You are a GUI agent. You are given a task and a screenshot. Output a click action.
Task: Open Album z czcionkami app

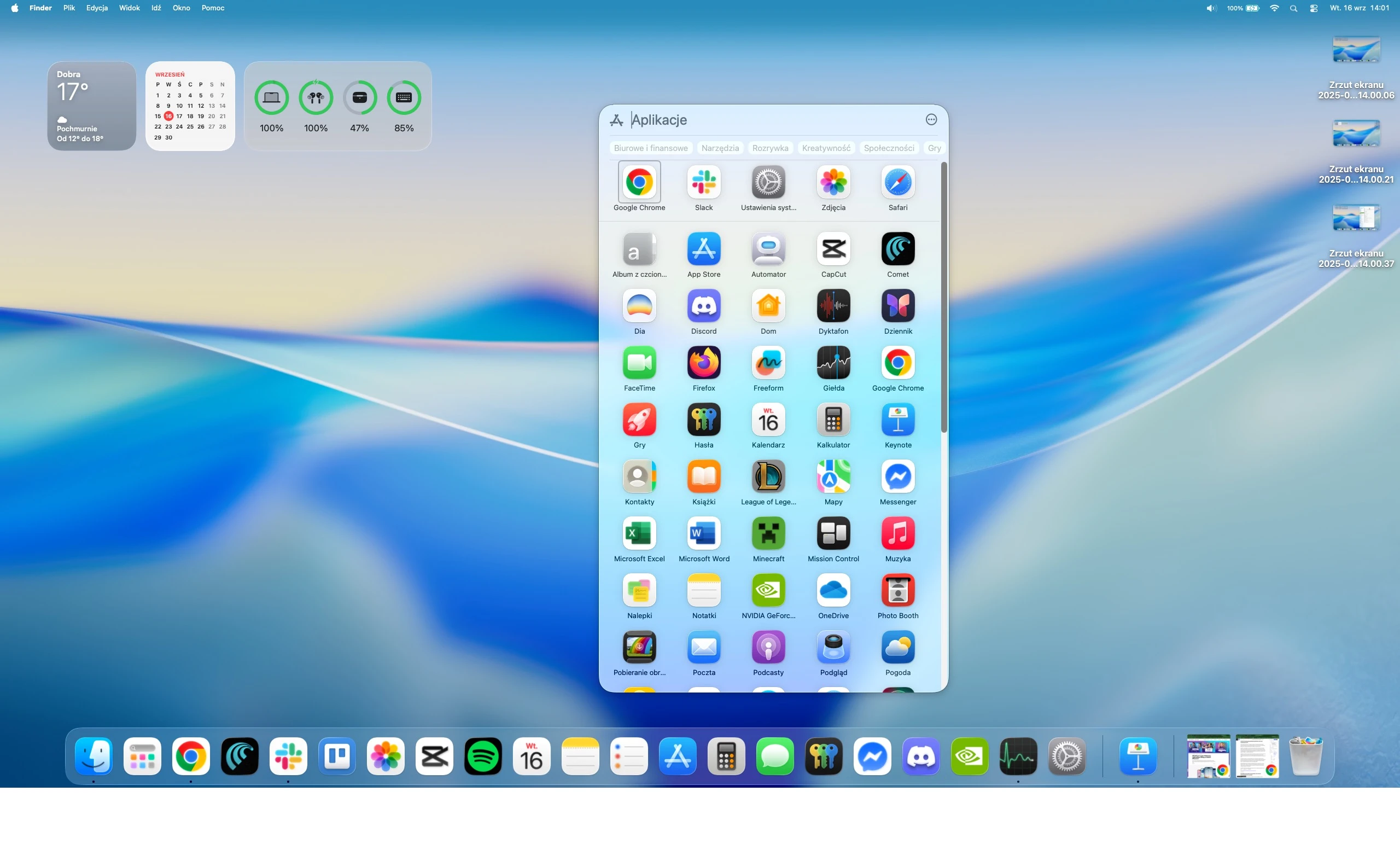[x=639, y=249]
